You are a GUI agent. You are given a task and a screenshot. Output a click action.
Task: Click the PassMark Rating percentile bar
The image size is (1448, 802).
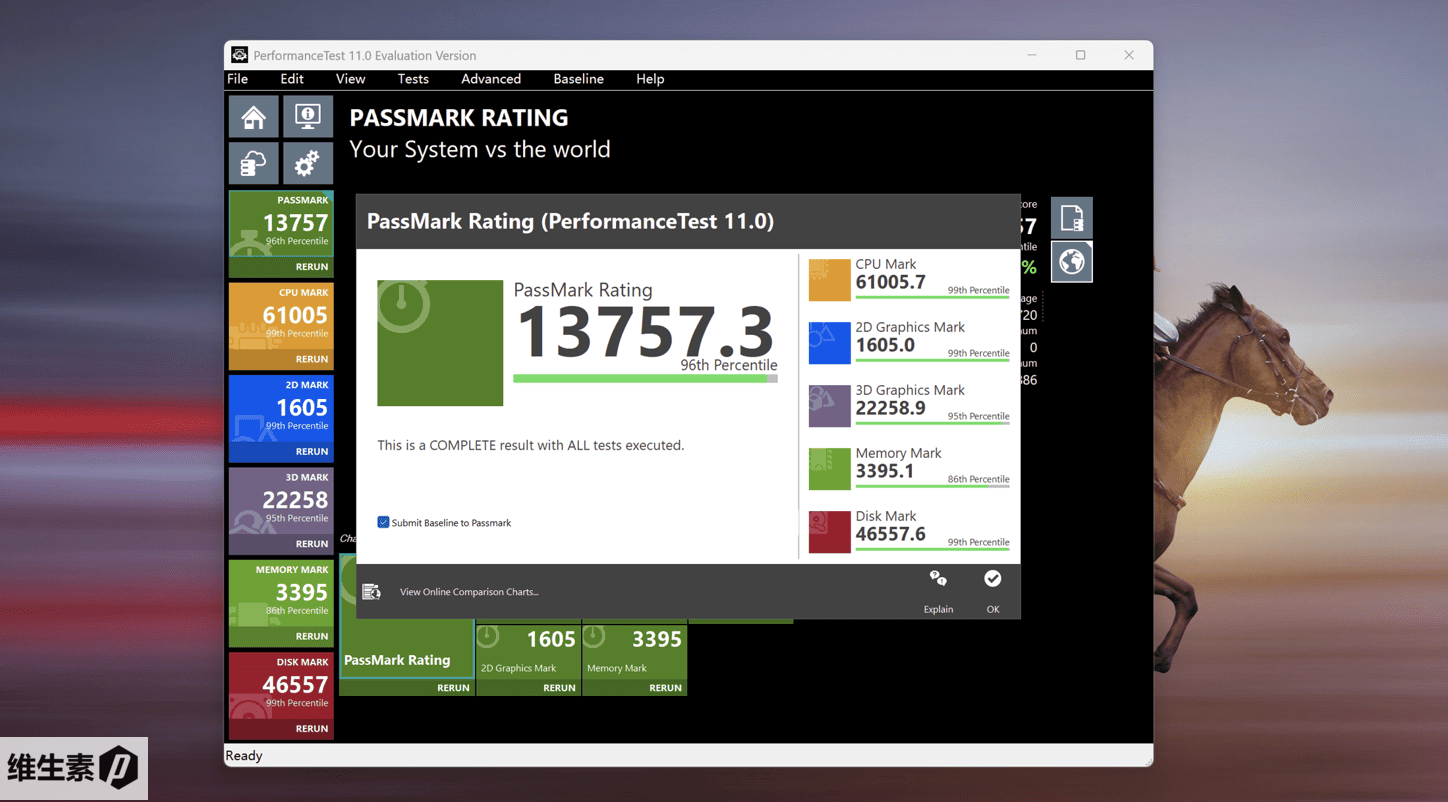tap(644, 379)
